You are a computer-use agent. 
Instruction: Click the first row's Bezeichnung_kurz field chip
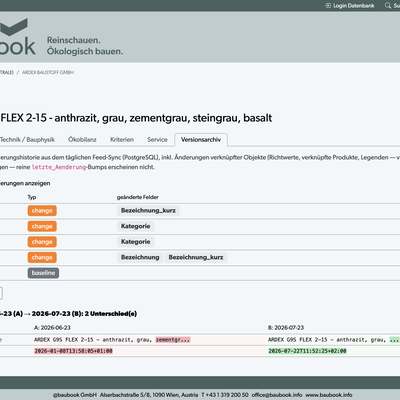(x=148, y=211)
